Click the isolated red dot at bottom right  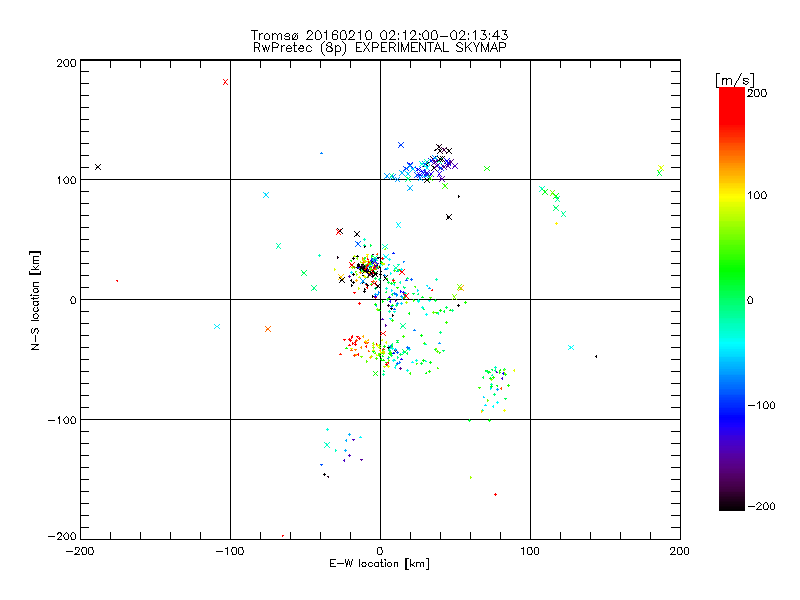point(495,494)
